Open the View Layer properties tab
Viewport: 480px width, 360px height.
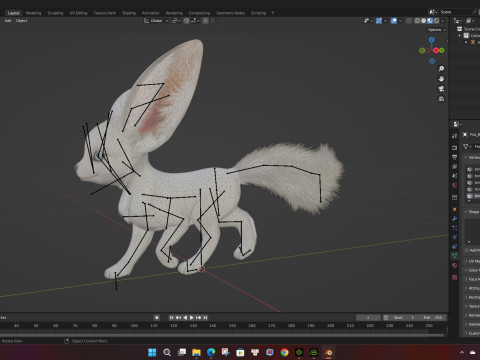point(455,166)
